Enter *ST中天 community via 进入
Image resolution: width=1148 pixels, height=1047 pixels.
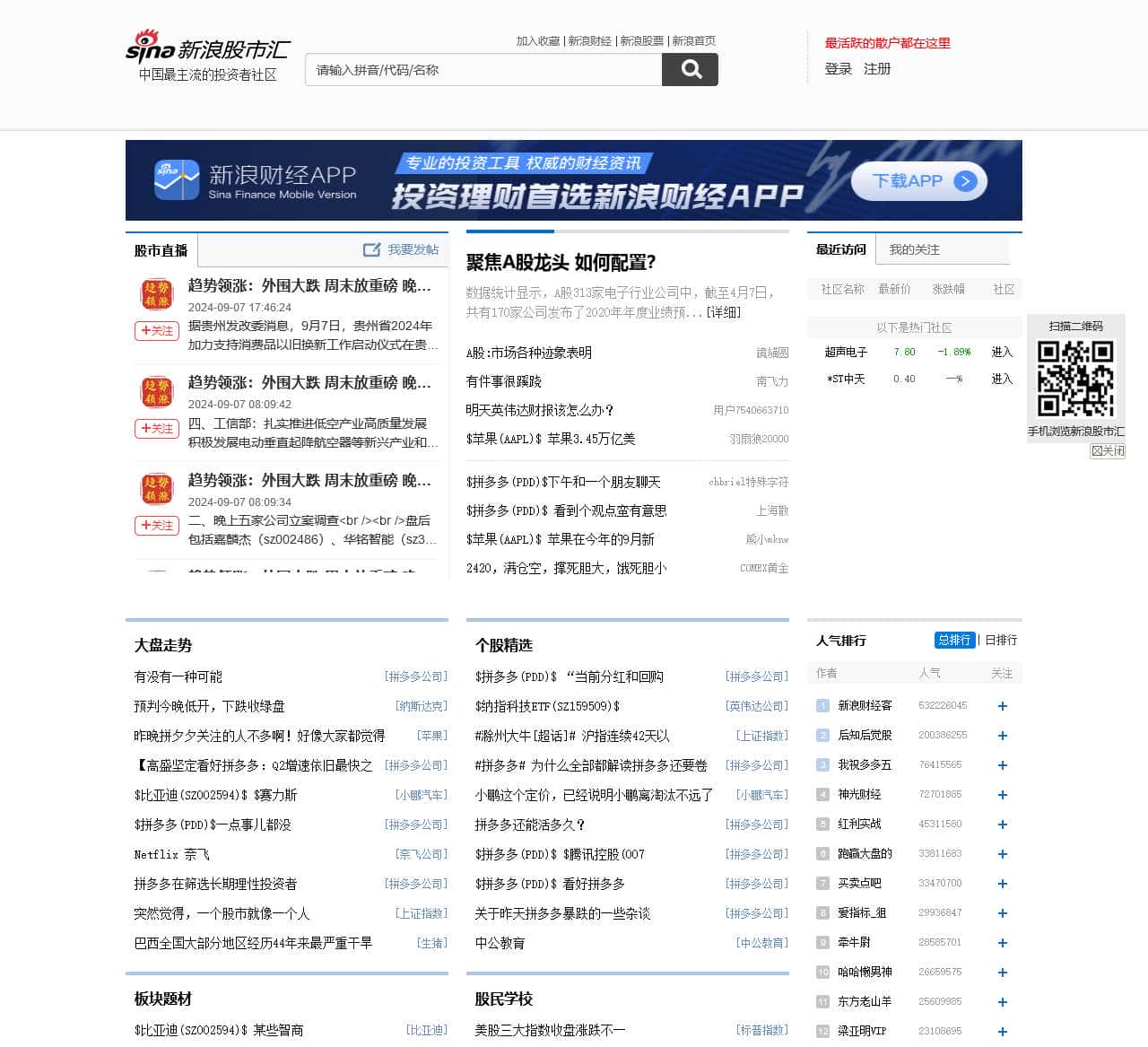tap(1002, 380)
